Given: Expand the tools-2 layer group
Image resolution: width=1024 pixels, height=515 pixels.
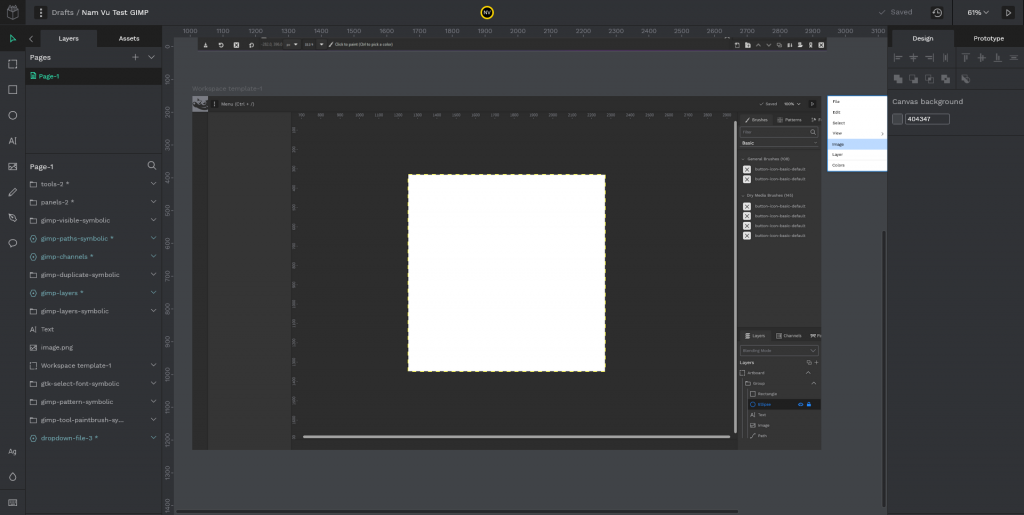Looking at the screenshot, I should [x=153, y=184].
